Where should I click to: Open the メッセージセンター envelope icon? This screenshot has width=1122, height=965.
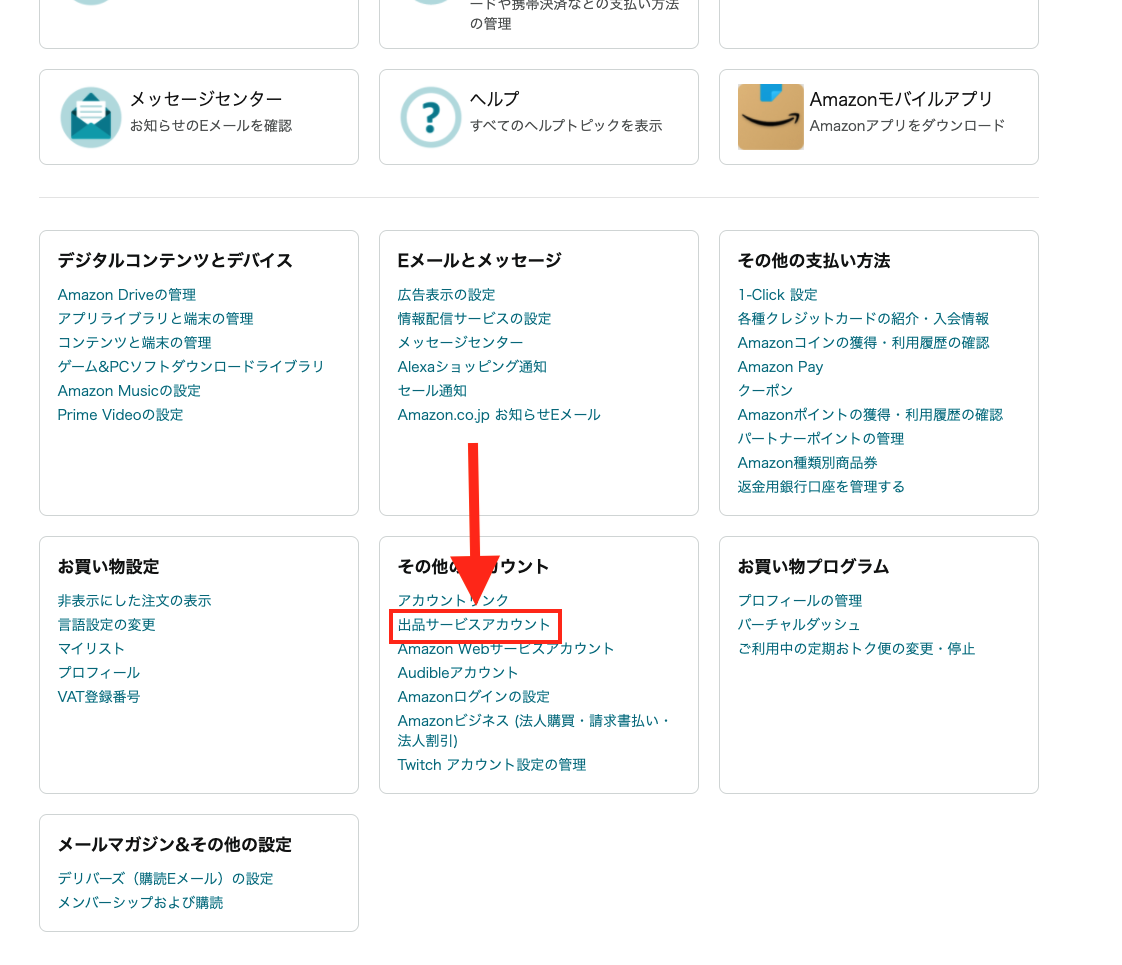[x=91, y=116]
